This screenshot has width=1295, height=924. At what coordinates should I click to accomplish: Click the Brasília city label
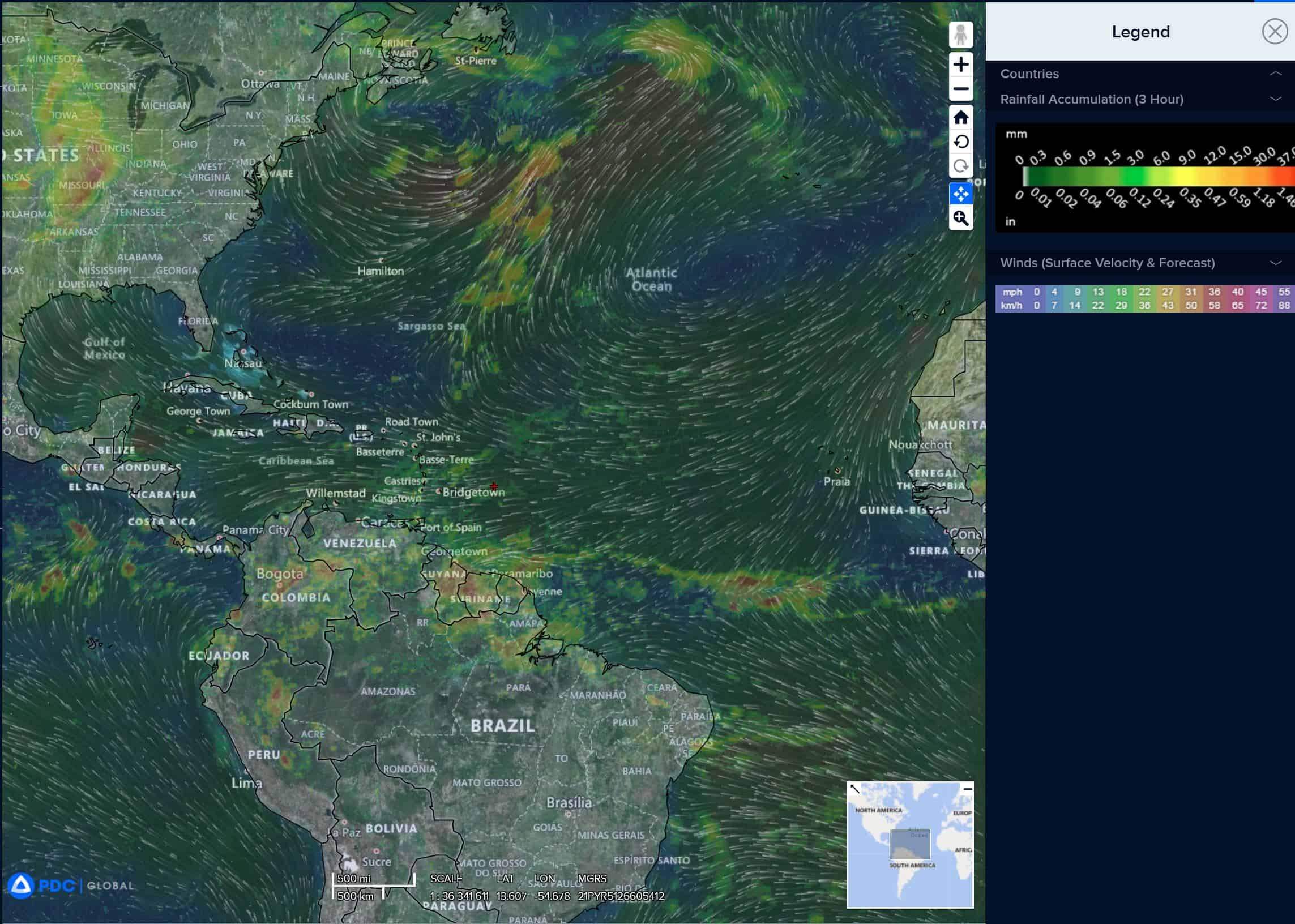click(569, 802)
